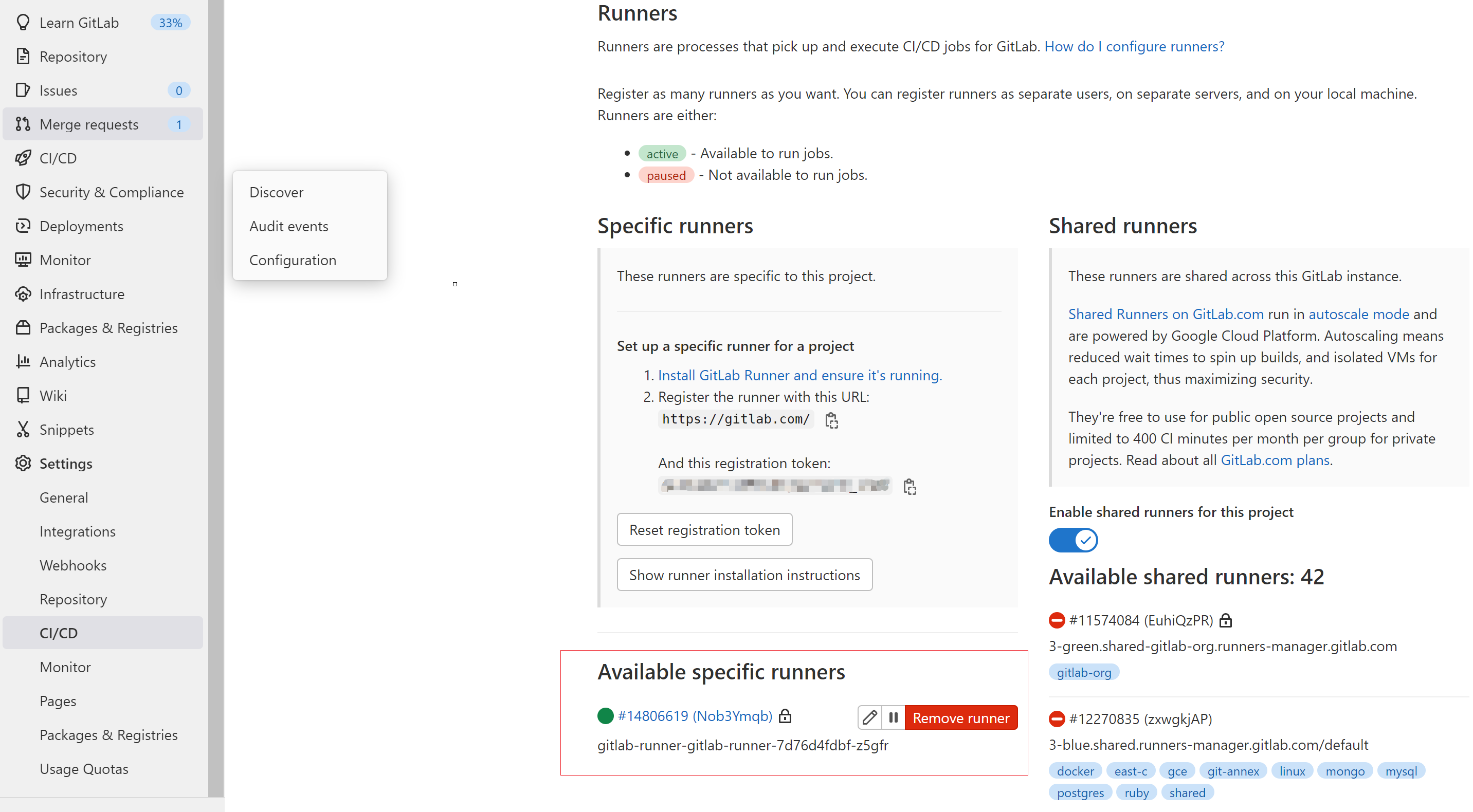Click the shared runner tag
Viewport: 1473px width, 812px height.
pos(1187,792)
